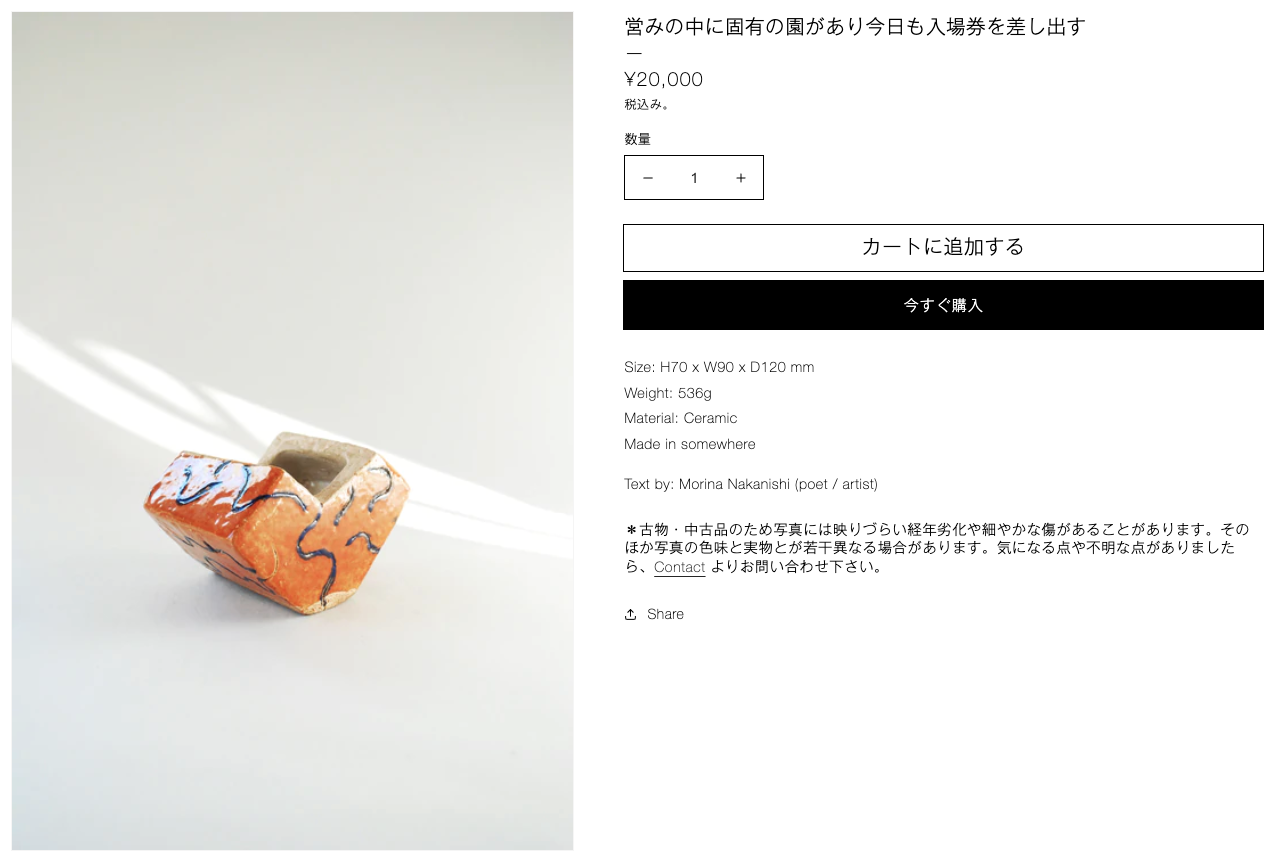This screenshot has width=1280, height=857.
Task: Click the 古物・中古品 disclaimer paragraph
Action: pyautogui.click(x=937, y=548)
